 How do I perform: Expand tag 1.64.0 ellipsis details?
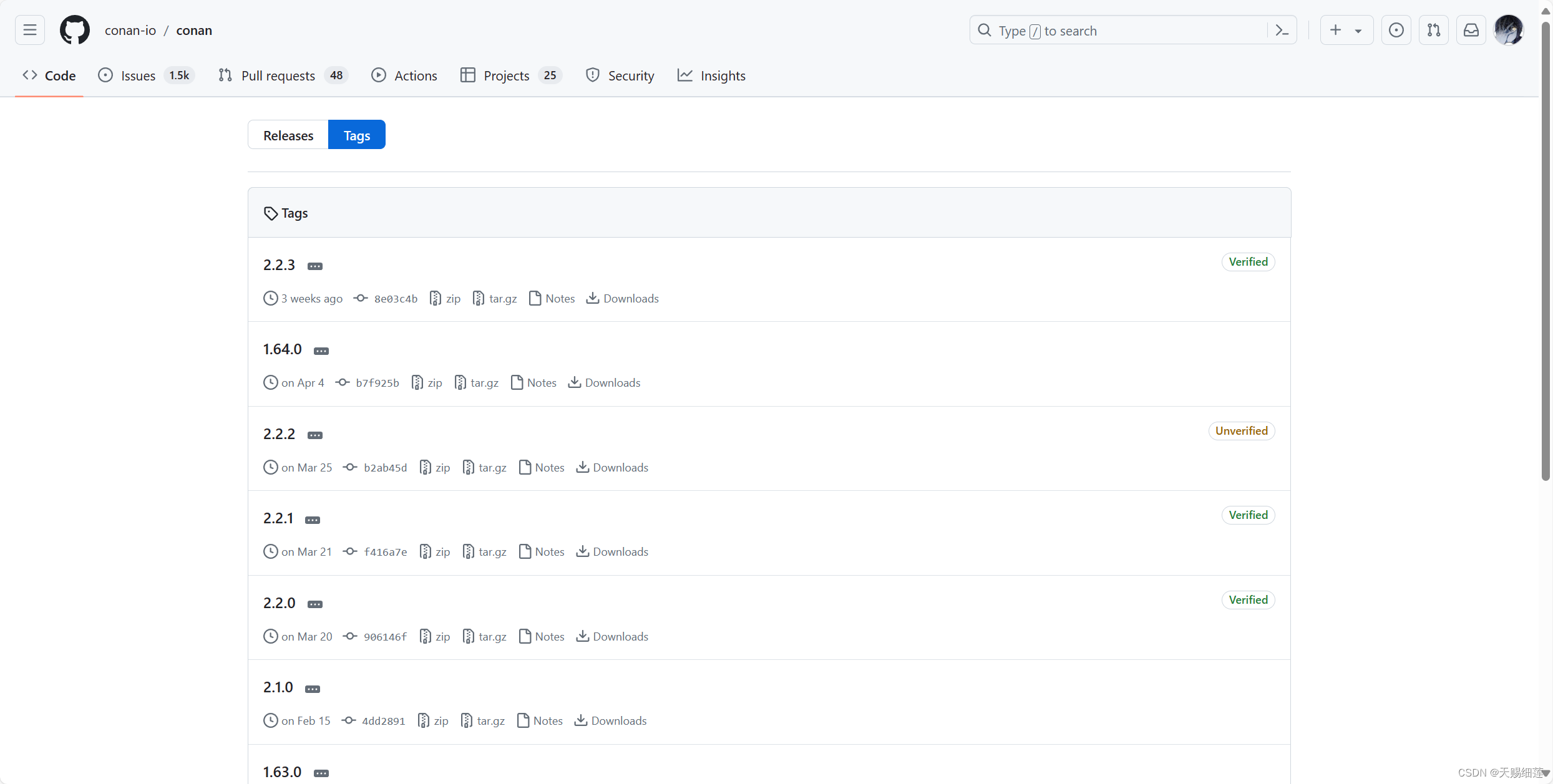pyautogui.click(x=321, y=351)
